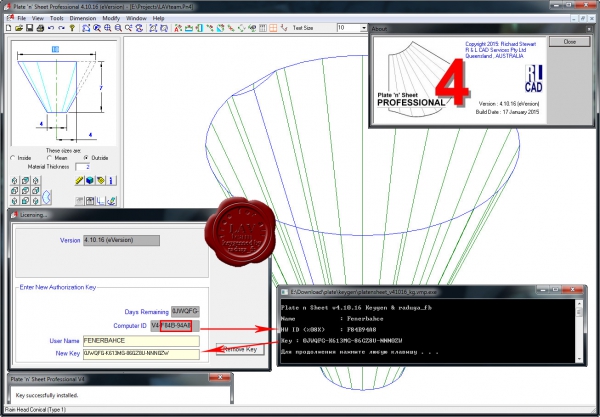Click the Open folder toolbar icon
The width and height of the screenshot is (600, 417).
(19, 28)
